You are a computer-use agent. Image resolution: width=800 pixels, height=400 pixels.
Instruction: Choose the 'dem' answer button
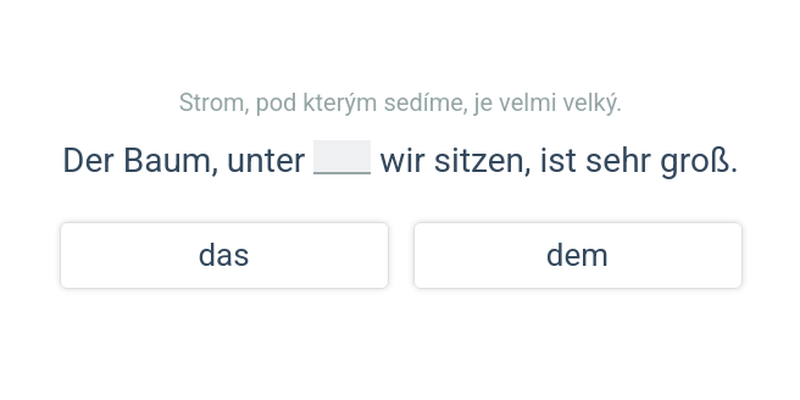coord(577,255)
